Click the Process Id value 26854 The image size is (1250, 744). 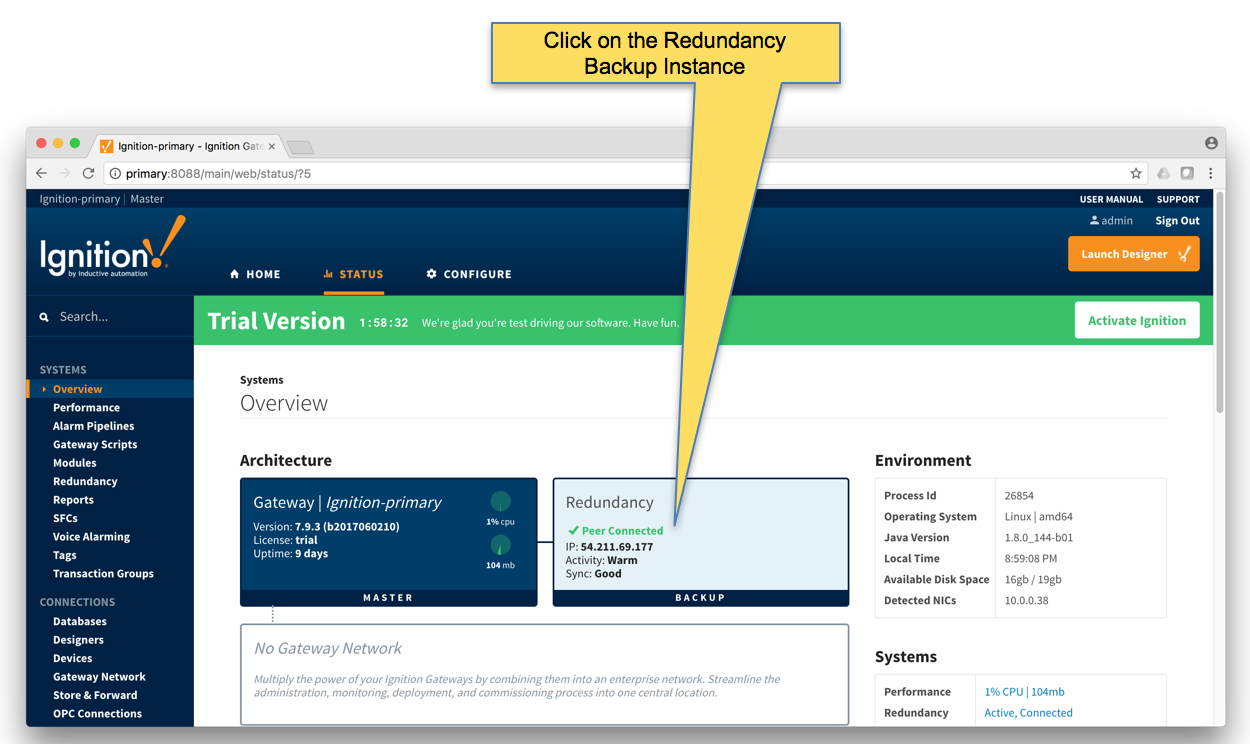[x=1019, y=496]
